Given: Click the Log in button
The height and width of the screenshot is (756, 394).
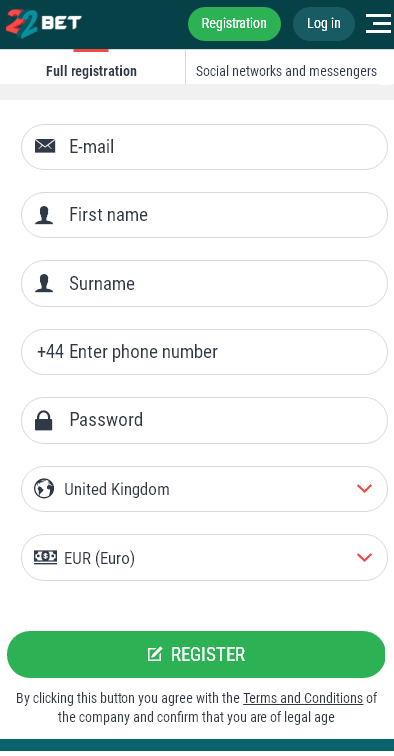Looking at the screenshot, I should tap(324, 24).
